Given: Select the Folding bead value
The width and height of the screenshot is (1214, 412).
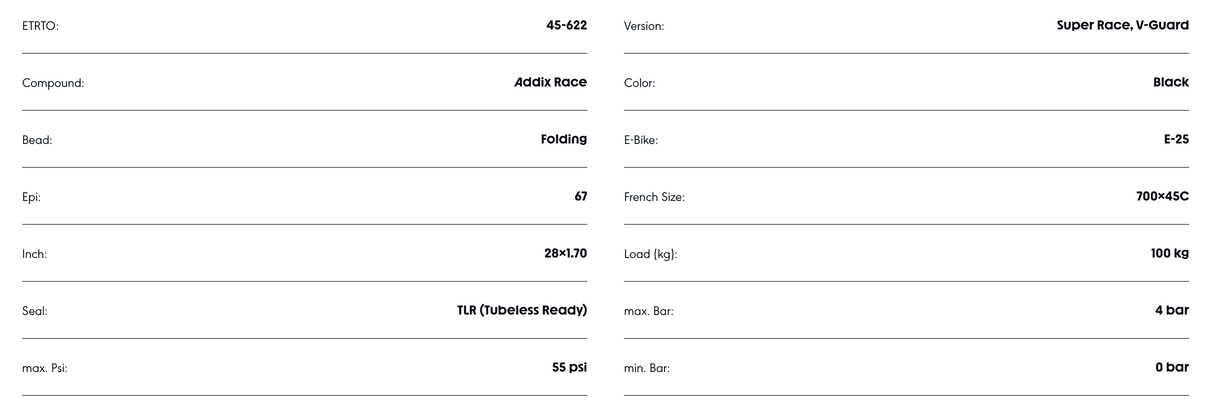Looking at the screenshot, I should [x=559, y=139].
